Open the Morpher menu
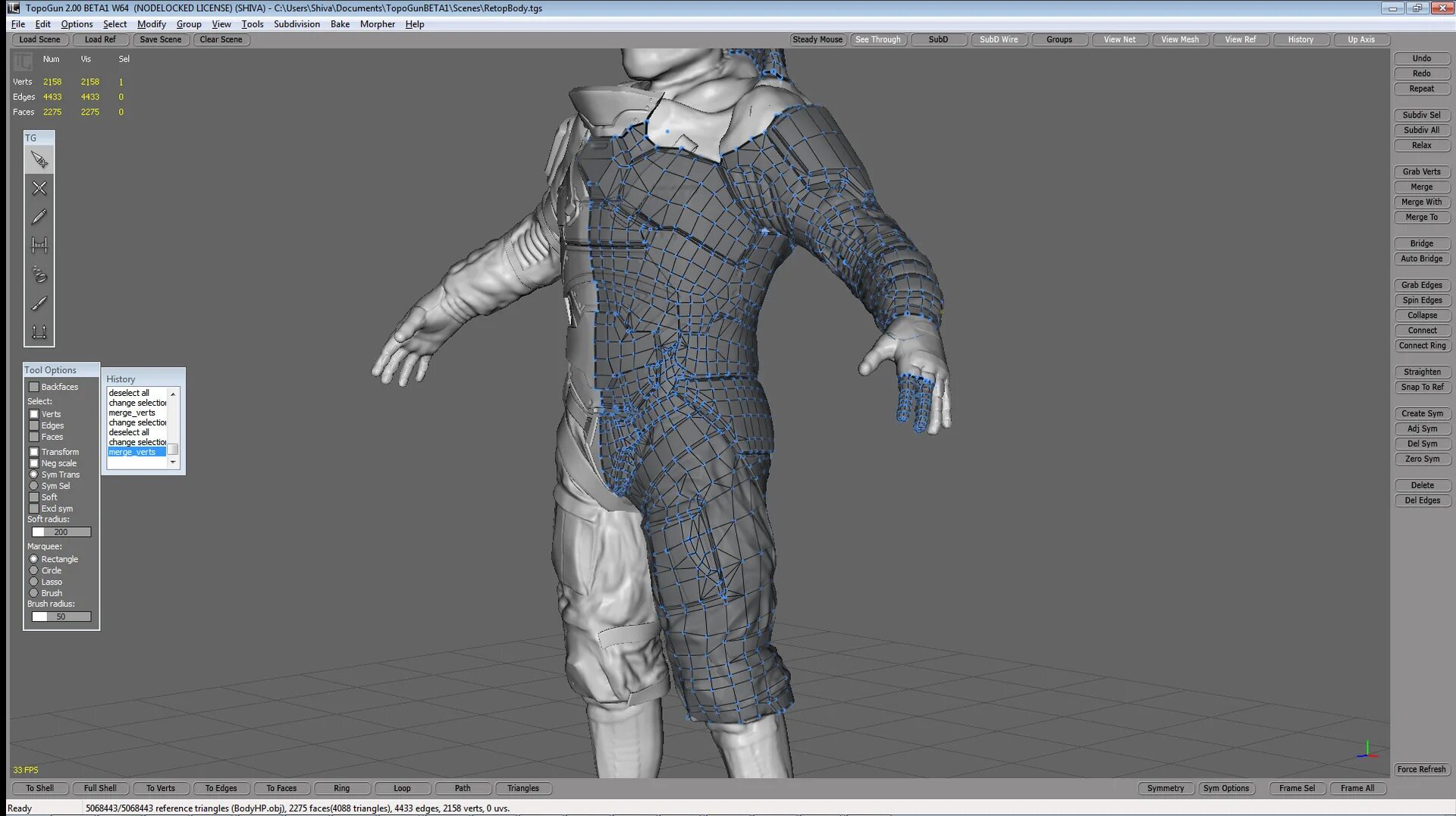 pyautogui.click(x=378, y=24)
